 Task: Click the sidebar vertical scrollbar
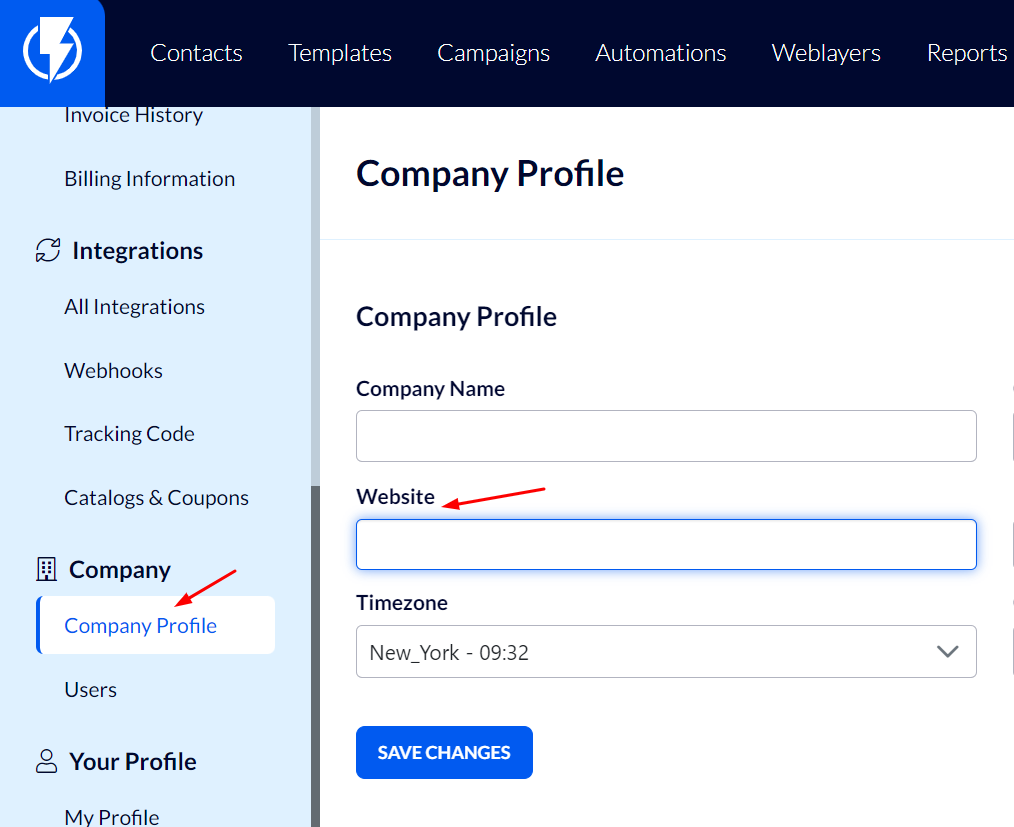[316, 656]
